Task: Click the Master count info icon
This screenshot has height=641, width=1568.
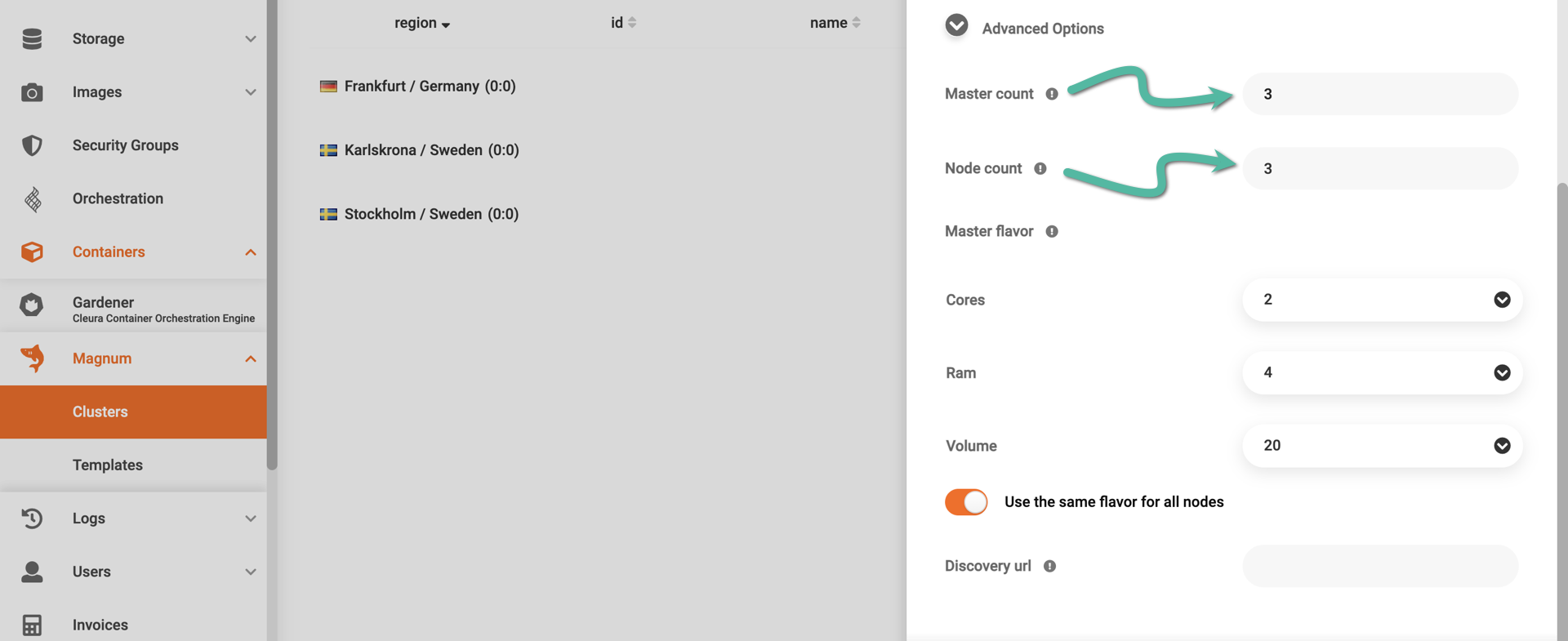Action: click(x=1052, y=94)
